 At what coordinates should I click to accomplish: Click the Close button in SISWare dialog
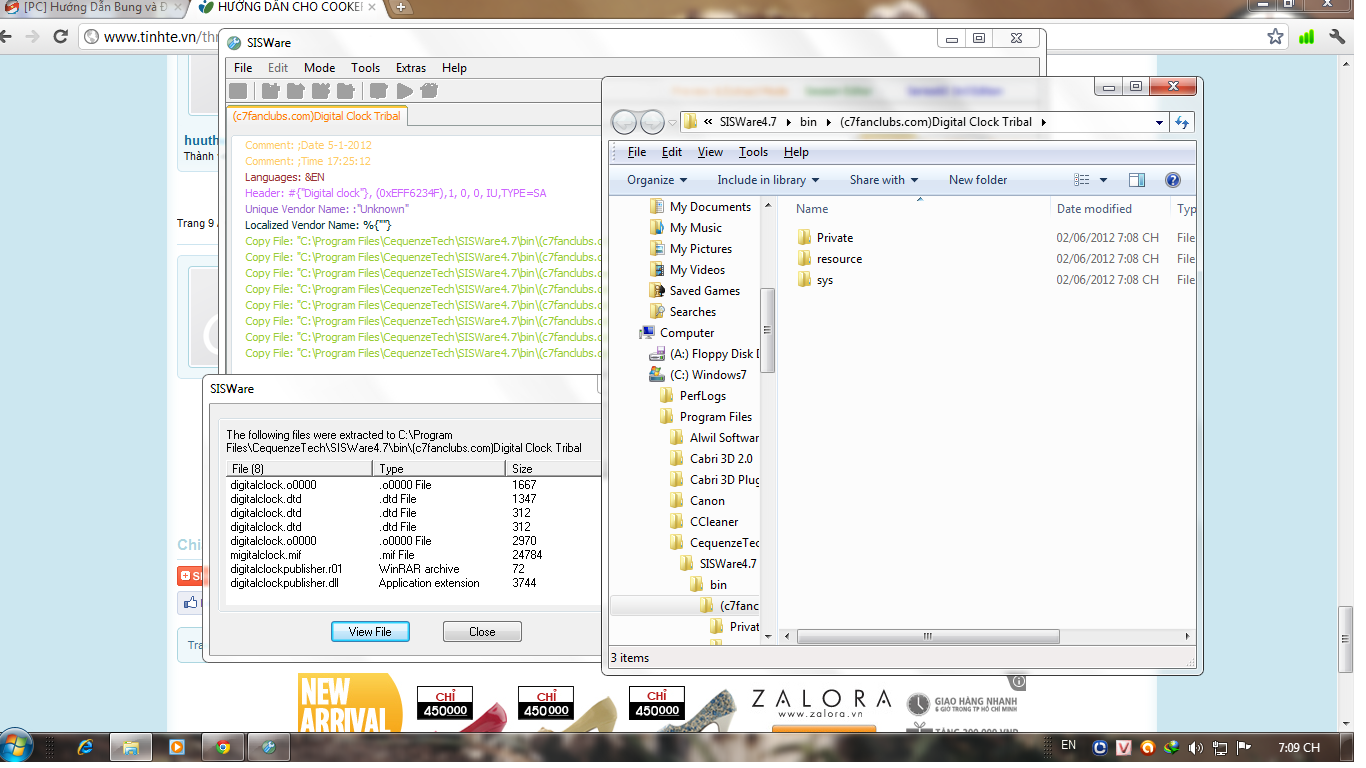tap(482, 632)
